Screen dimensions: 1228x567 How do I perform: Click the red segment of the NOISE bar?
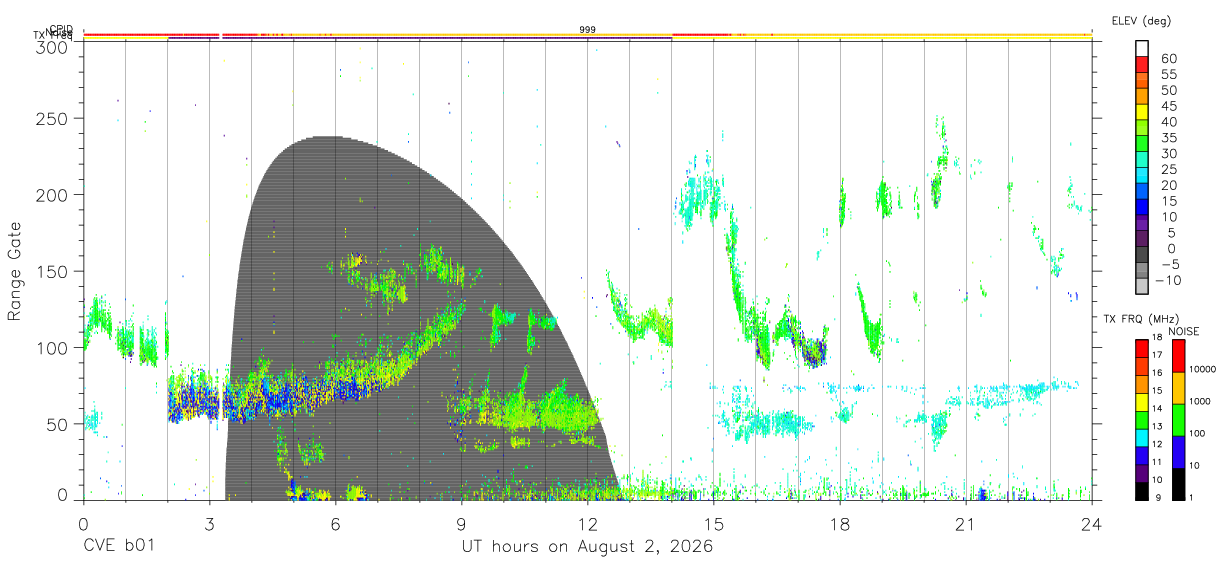[x=1178, y=356]
